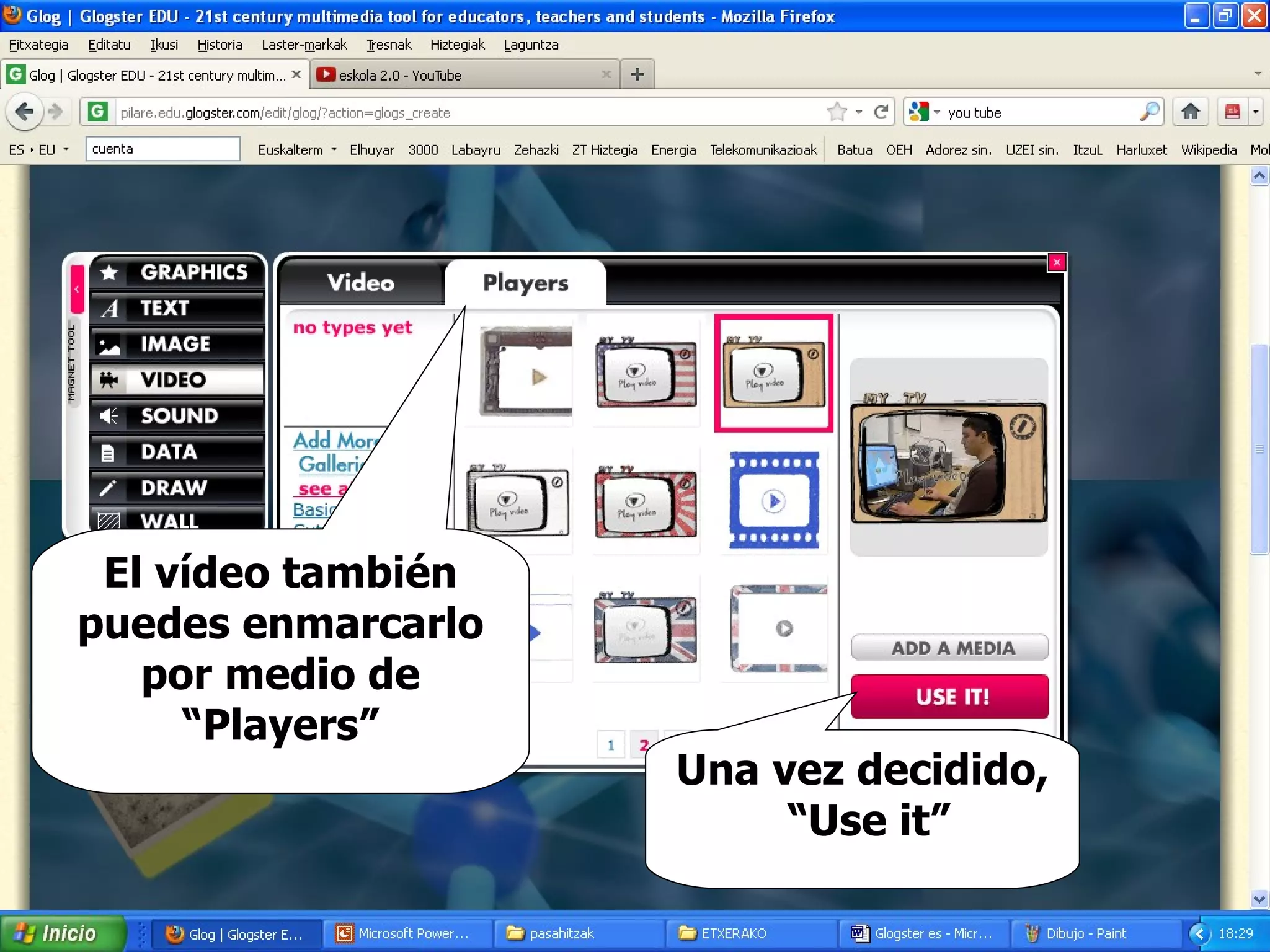Image resolution: width=1270 pixels, height=952 pixels.
Task: Open the Laster-markak menu
Action: click(x=304, y=45)
